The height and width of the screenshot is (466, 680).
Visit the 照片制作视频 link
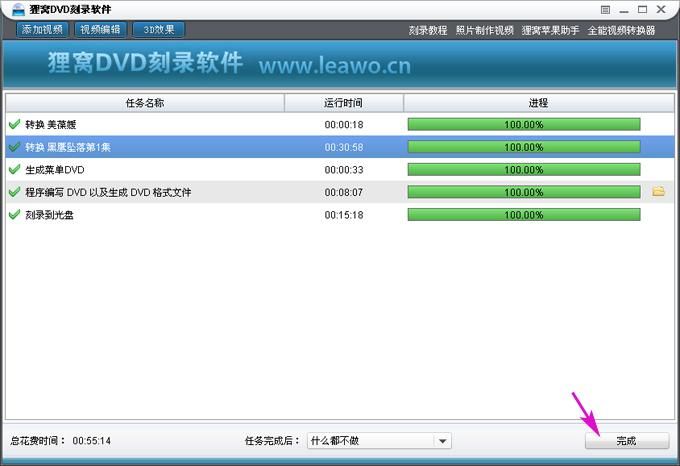(x=484, y=31)
